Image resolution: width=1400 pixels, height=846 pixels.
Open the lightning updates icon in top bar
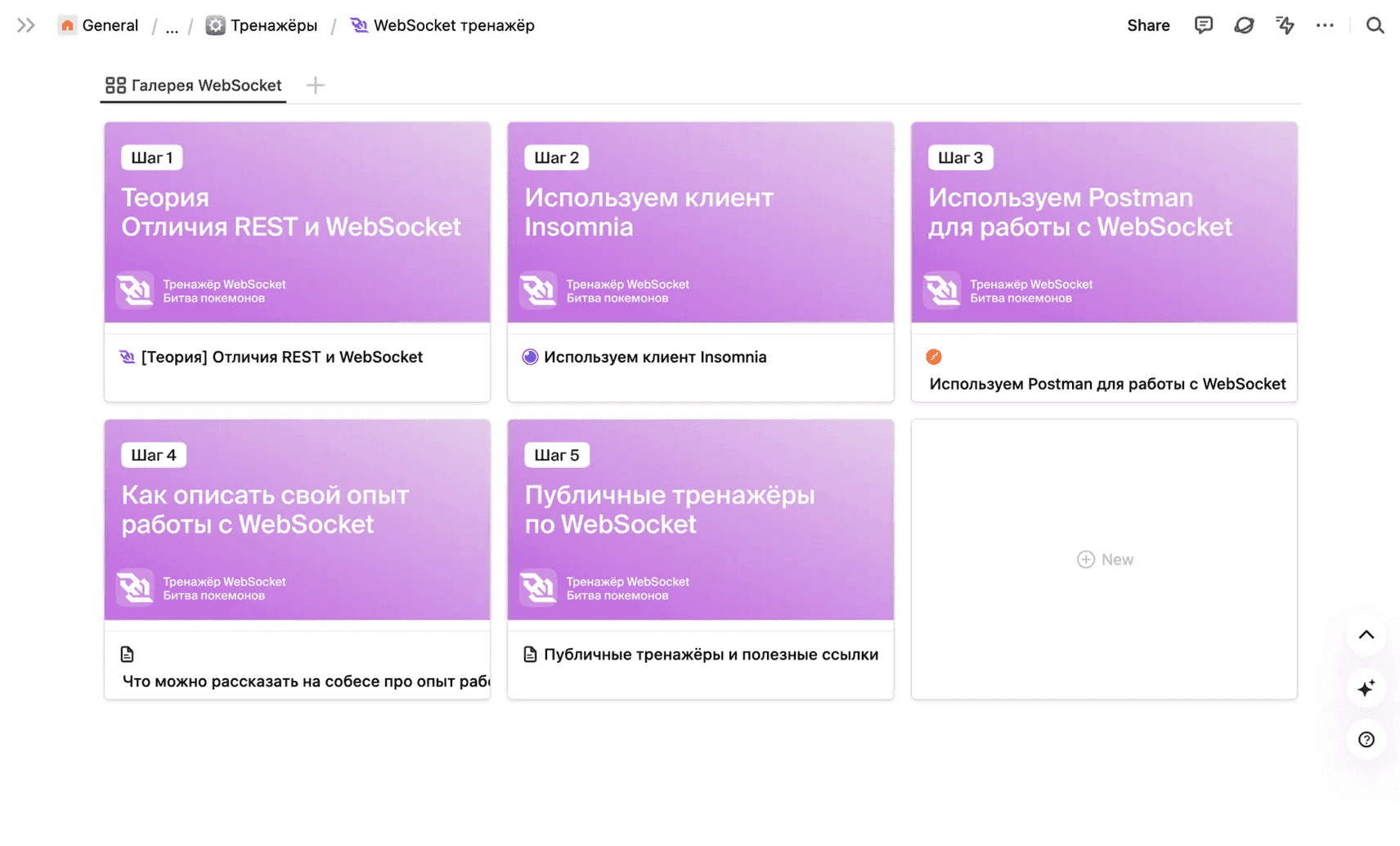[x=1285, y=25]
